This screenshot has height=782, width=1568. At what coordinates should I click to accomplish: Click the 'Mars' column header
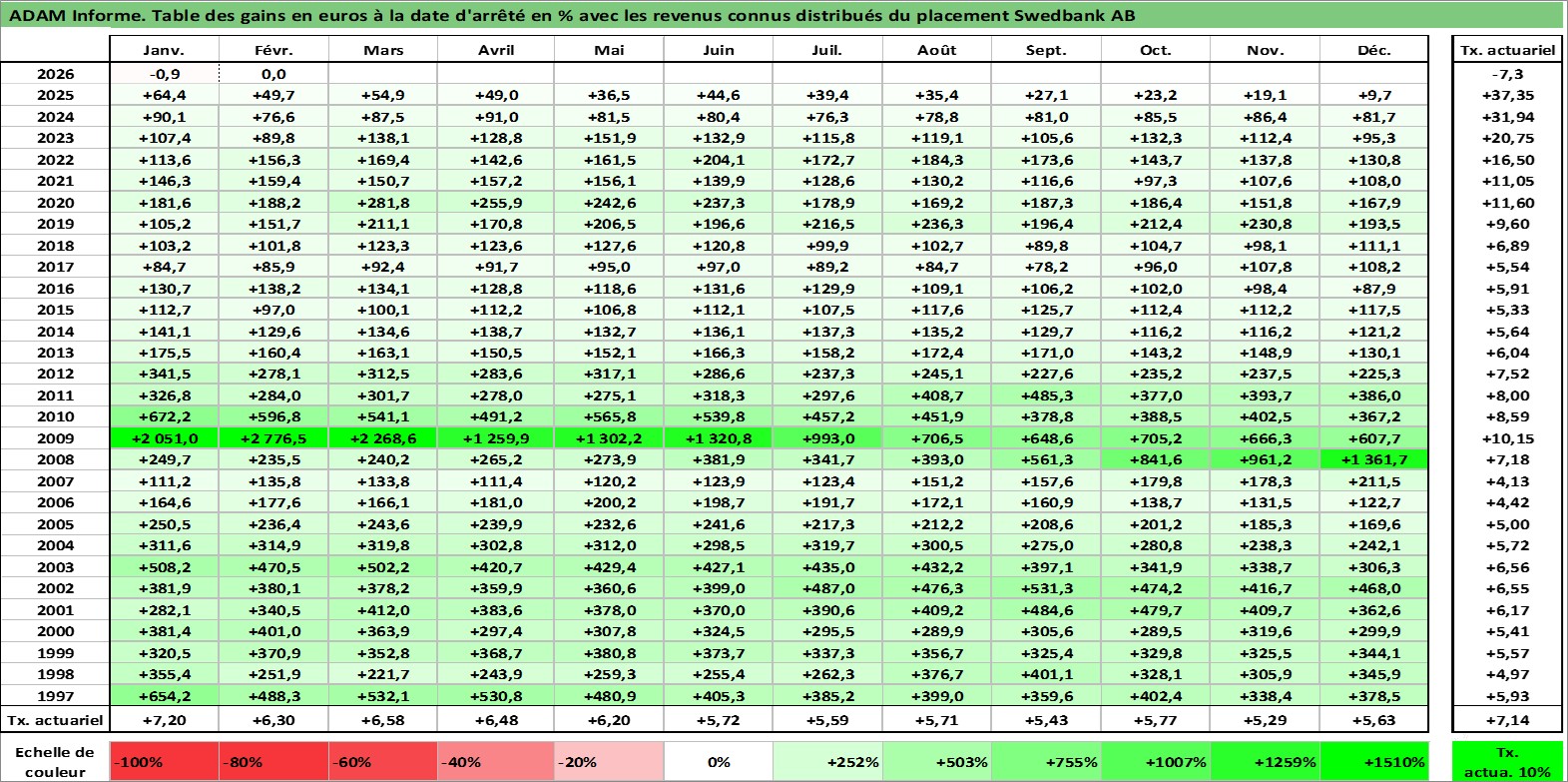383,50
